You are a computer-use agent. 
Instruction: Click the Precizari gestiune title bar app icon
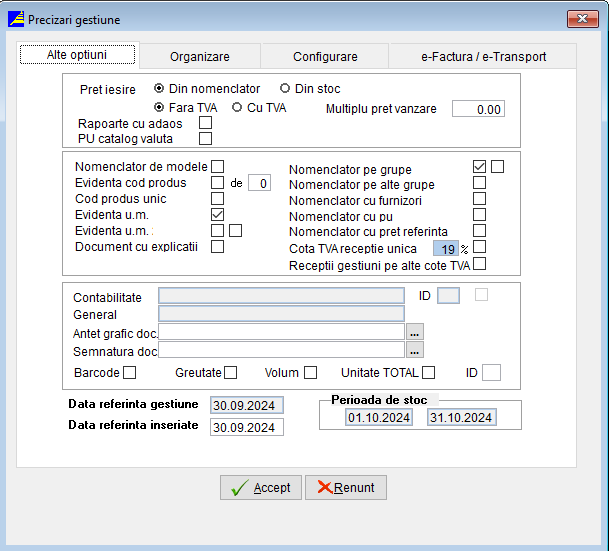(x=17, y=18)
